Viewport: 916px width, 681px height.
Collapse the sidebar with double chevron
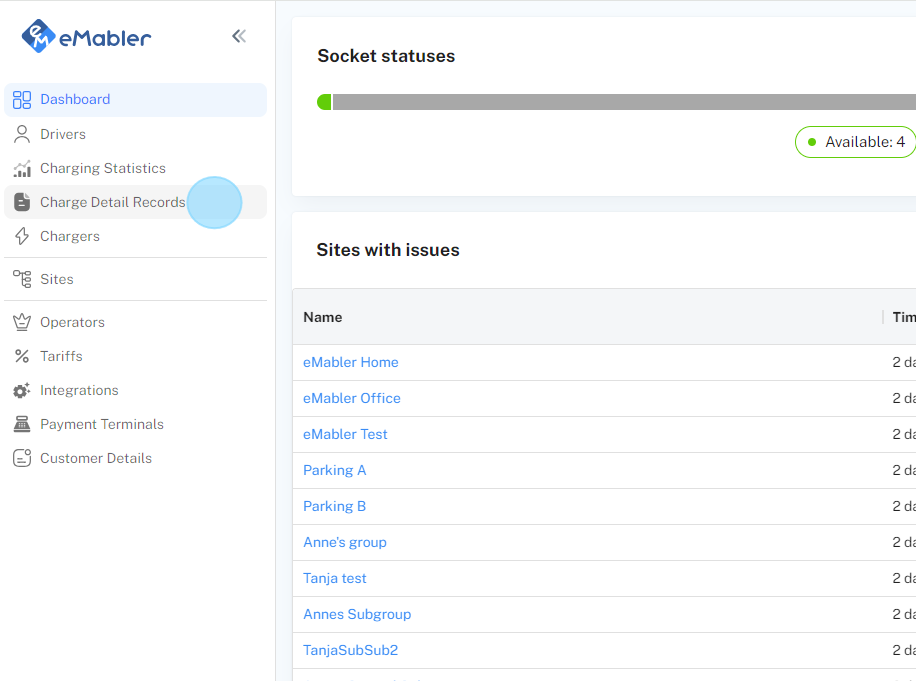(239, 37)
